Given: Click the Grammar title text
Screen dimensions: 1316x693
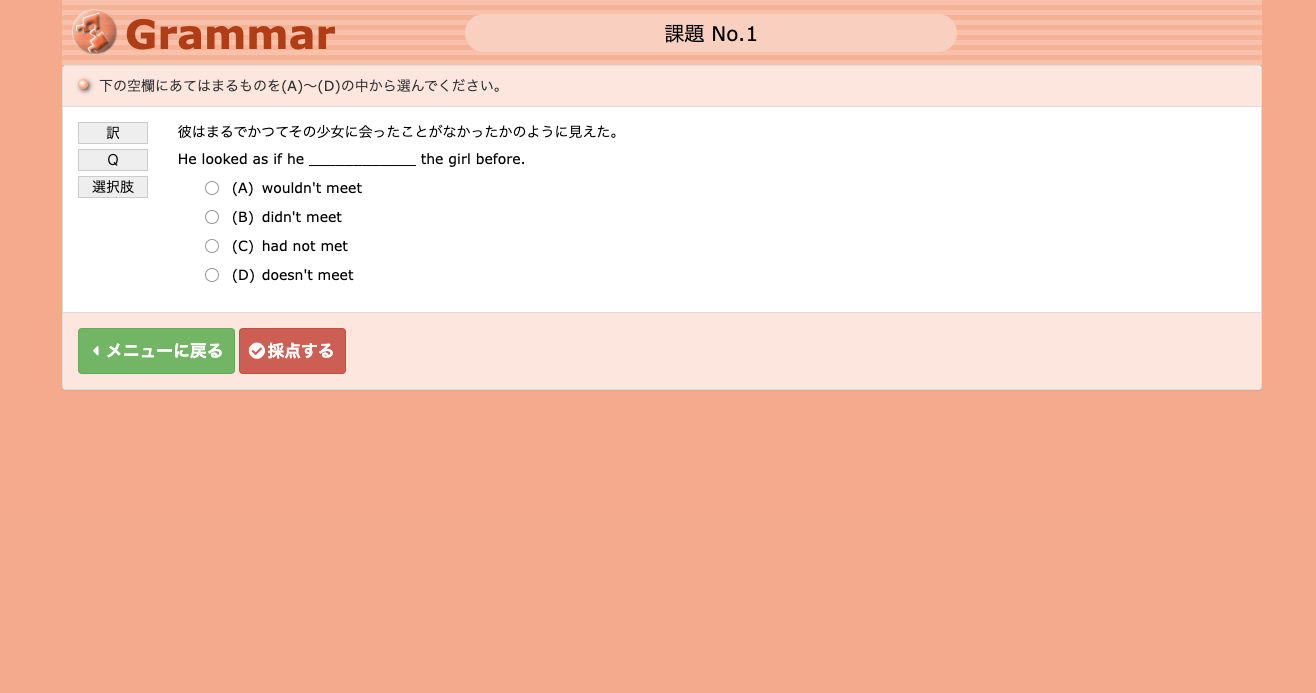Looking at the screenshot, I should [x=230, y=35].
